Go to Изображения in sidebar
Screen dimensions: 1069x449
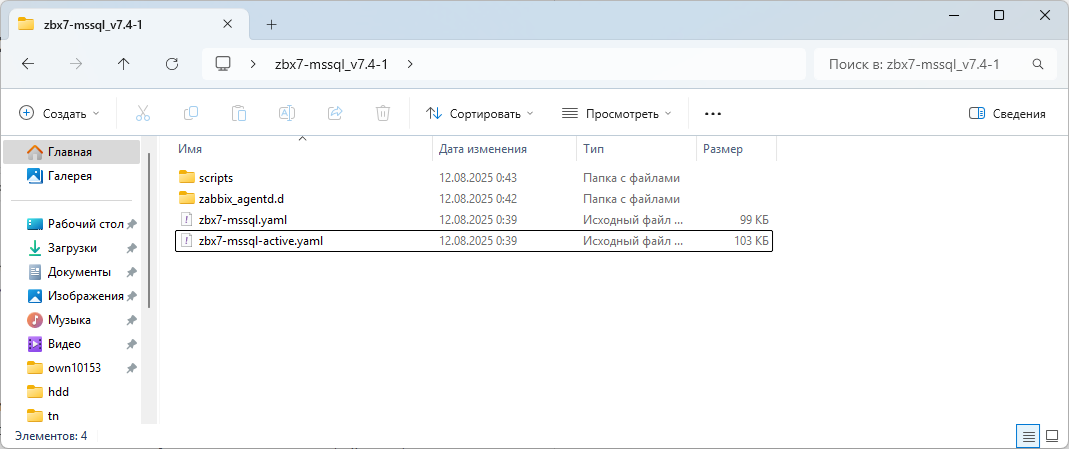pyautogui.click(x=72, y=296)
